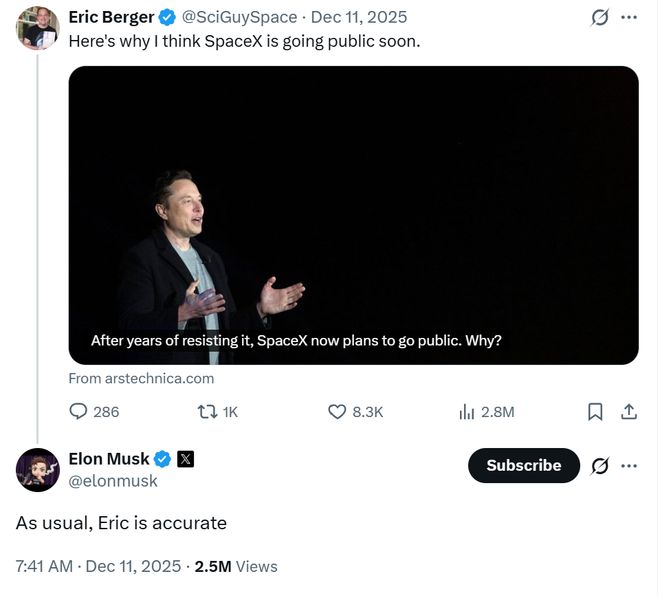Repost Eric Berger's post
This screenshot has height=596, width=660.
click(208, 411)
